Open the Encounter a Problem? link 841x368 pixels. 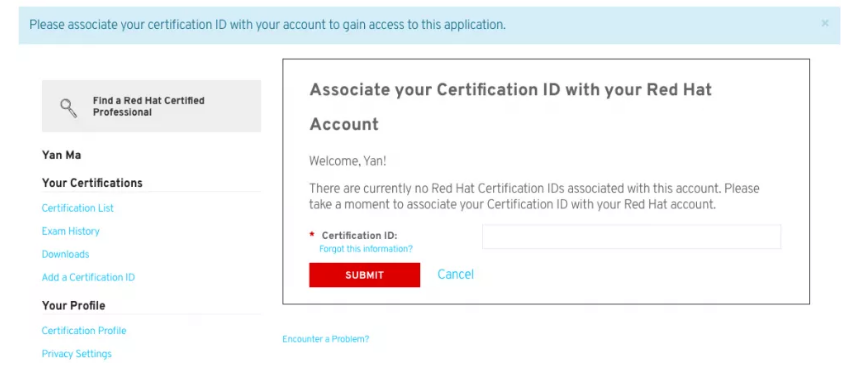tap(326, 339)
